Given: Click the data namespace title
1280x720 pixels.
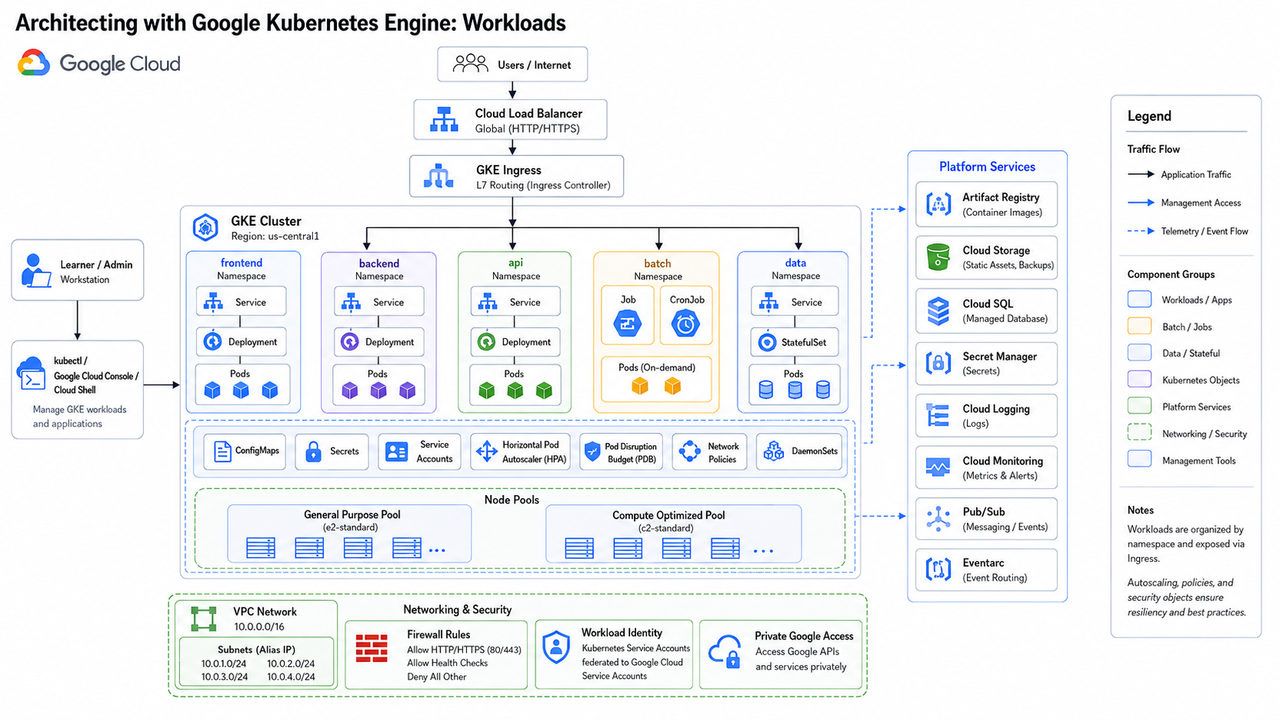Looking at the screenshot, I should [x=795, y=263].
